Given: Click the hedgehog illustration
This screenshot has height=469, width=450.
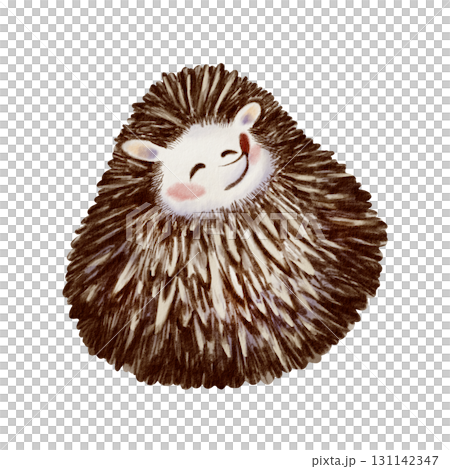Looking at the screenshot, I should point(225,227).
